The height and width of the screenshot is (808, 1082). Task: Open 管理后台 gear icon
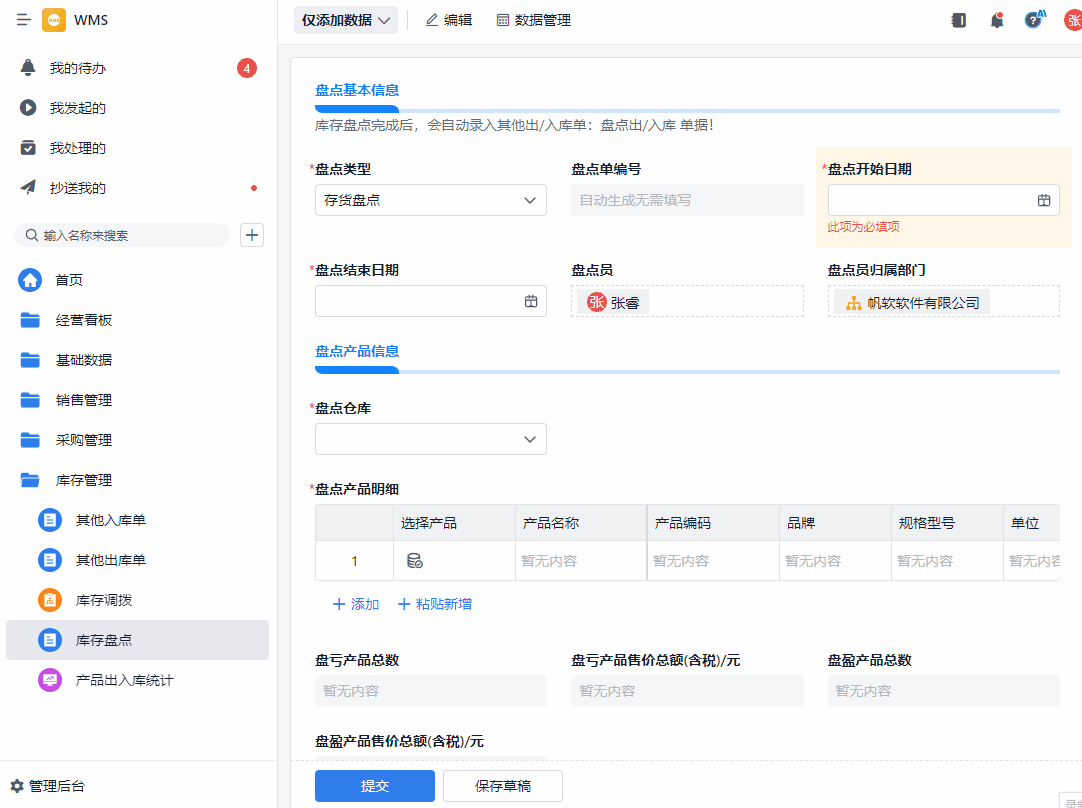[17, 786]
